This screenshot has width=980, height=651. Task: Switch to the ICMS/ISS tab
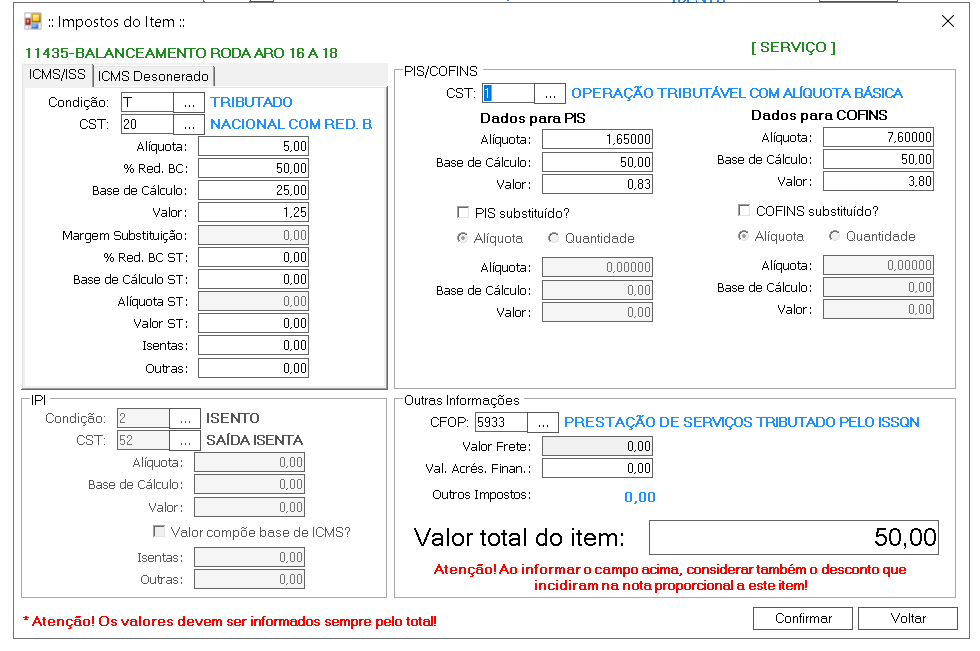coord(58,74)
